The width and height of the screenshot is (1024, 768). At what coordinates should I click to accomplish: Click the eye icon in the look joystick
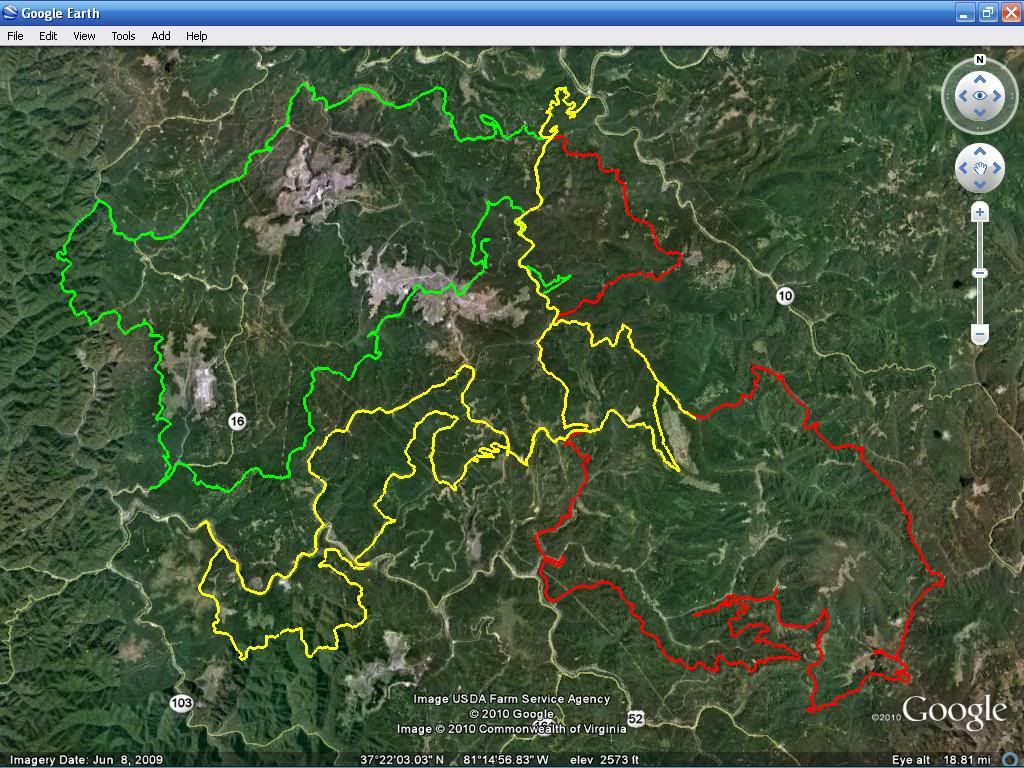980,96
